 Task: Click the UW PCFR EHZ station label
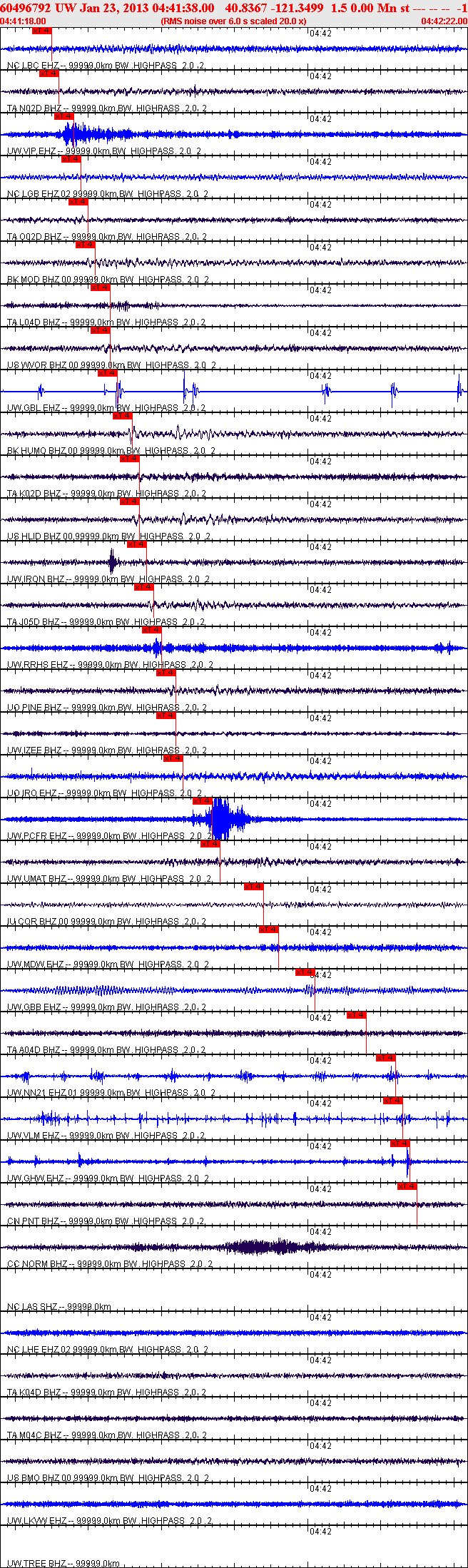pyautogui.click(x=110, y=836)
